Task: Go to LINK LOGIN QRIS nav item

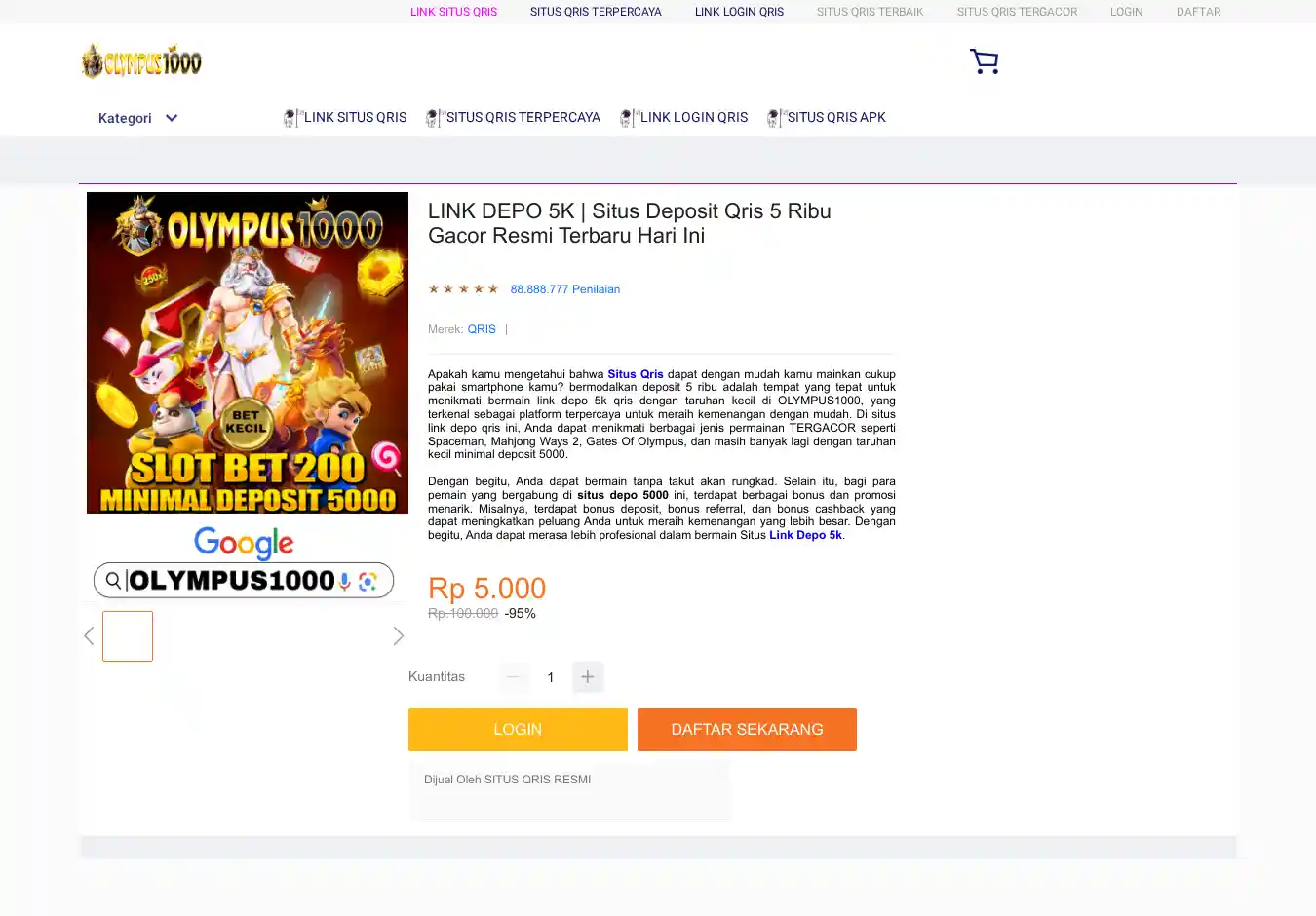Action: coord(693,117)
